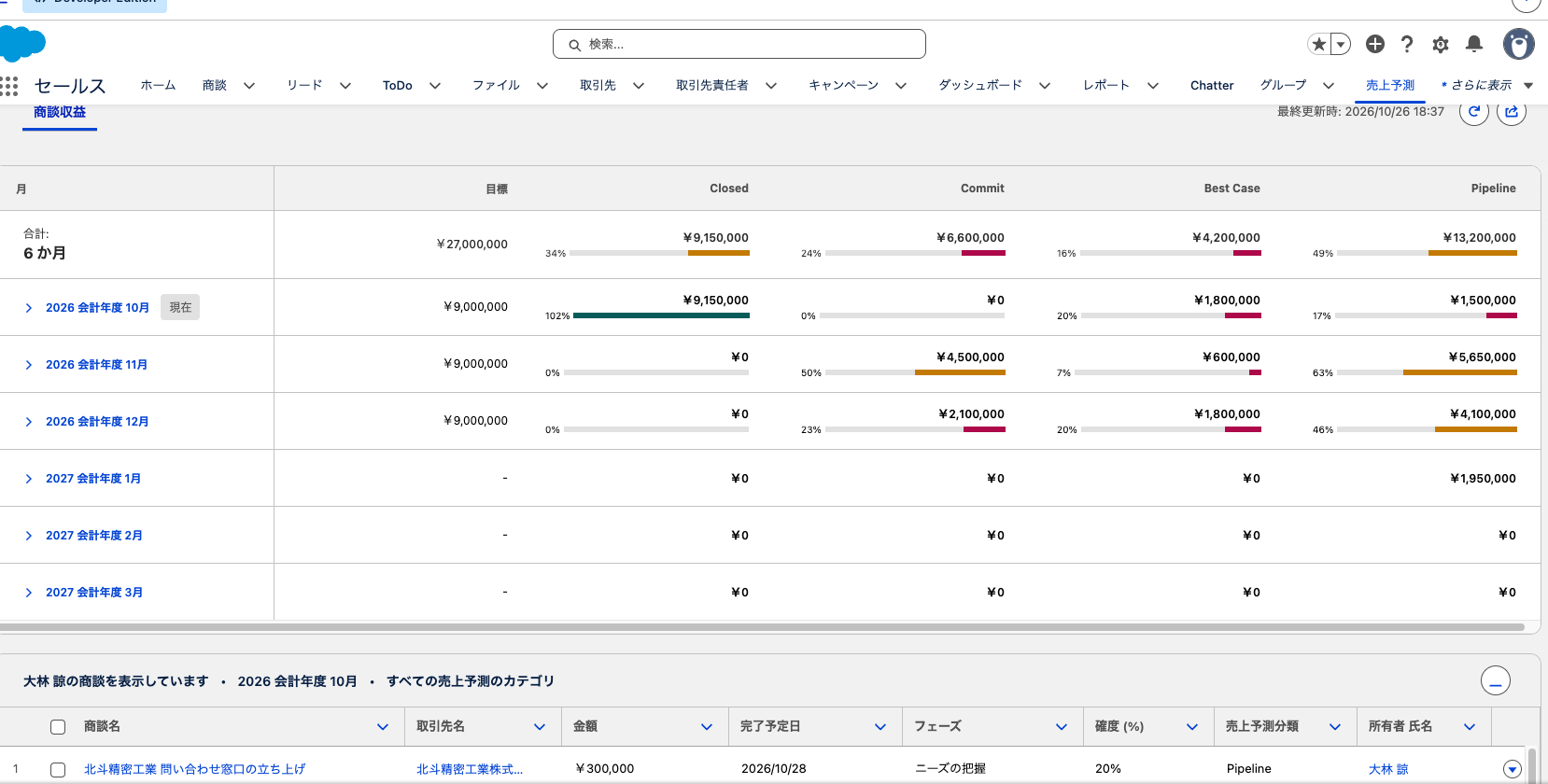The image size is (1548, 784).
Task: Expand 2027 会計年度 2月 row
Action: pos(29,536)
